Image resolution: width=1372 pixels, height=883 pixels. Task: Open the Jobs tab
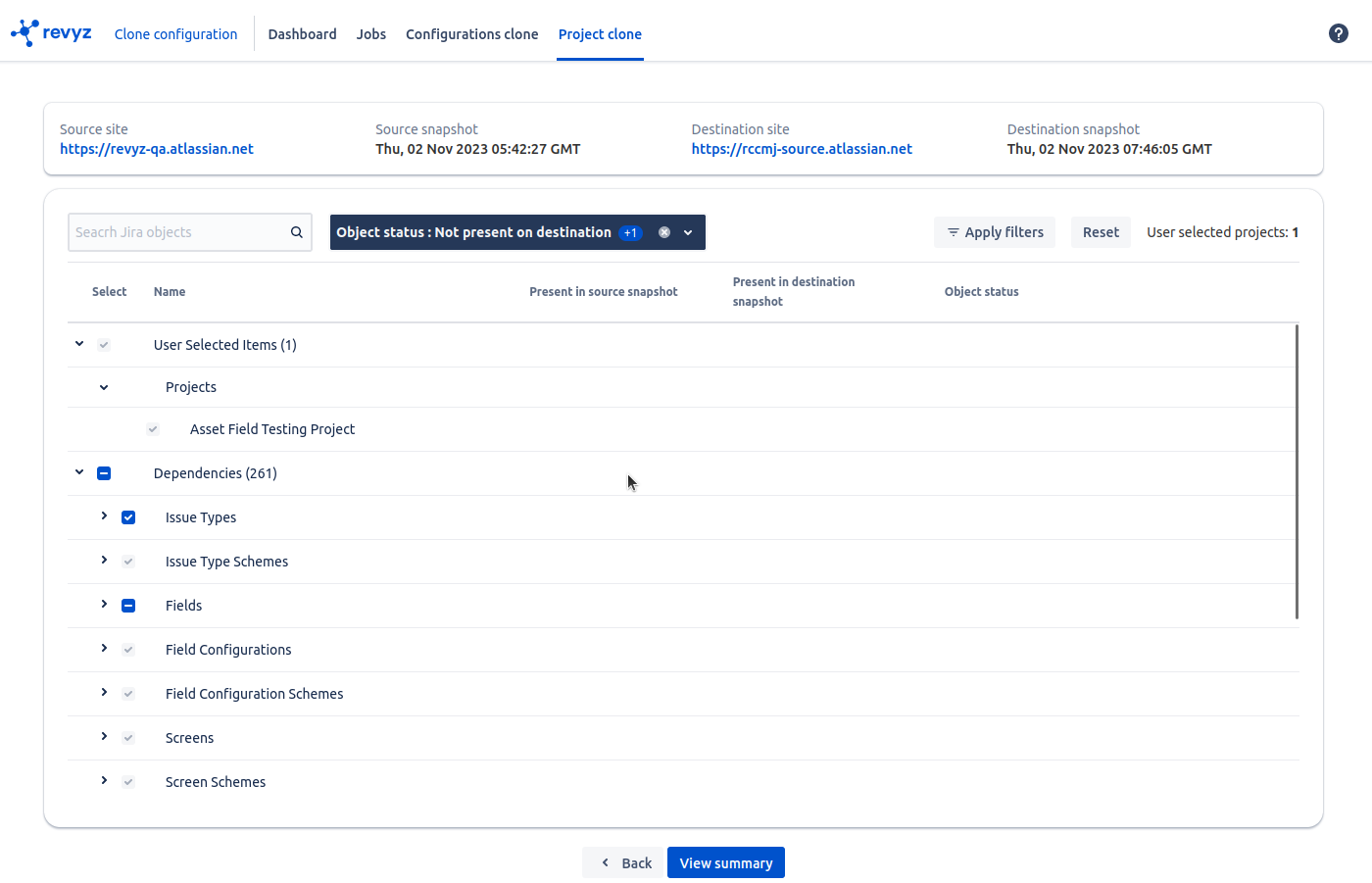coord(370,34)
